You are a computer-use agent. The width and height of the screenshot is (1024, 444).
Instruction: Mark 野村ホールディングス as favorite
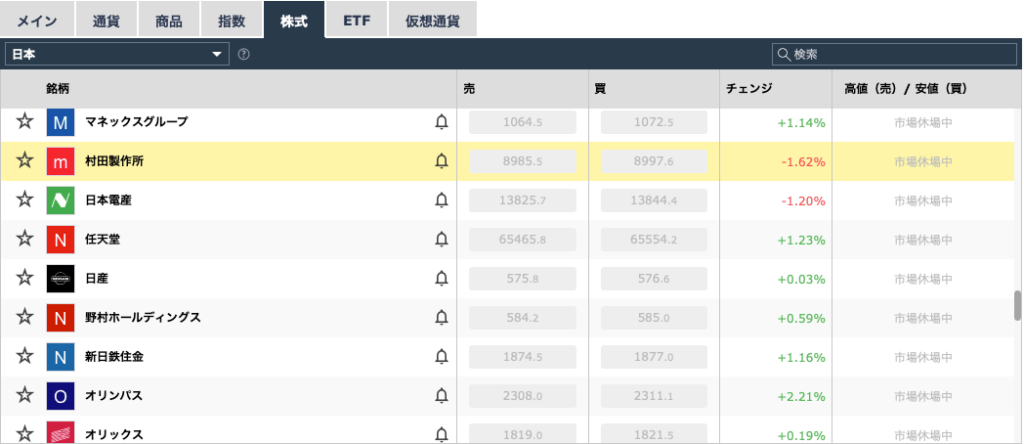click(x=25, y=317)
